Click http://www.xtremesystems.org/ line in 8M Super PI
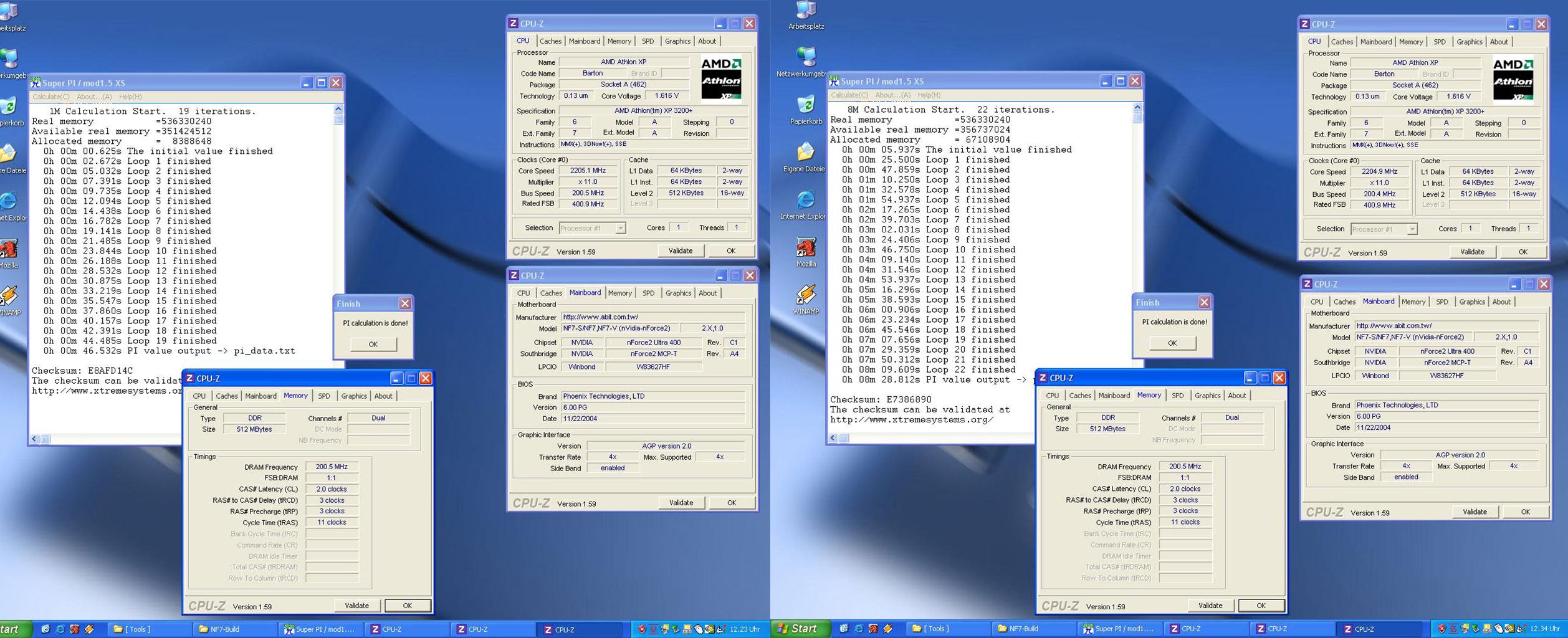The width and height of the screenshot is (1568, 638). (x=912, y=420)
